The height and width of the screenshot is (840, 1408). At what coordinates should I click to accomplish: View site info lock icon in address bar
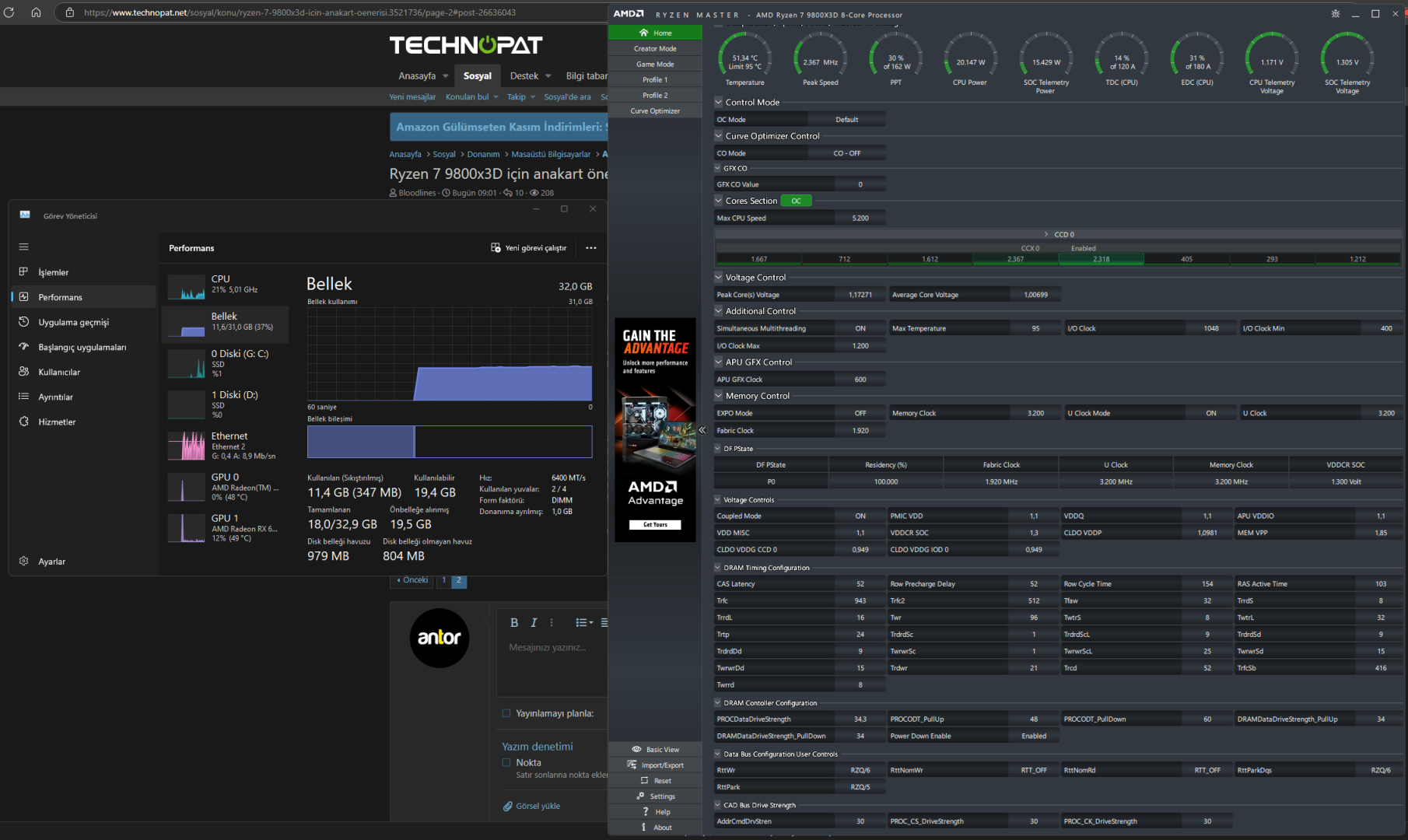(x=69, y=12)
